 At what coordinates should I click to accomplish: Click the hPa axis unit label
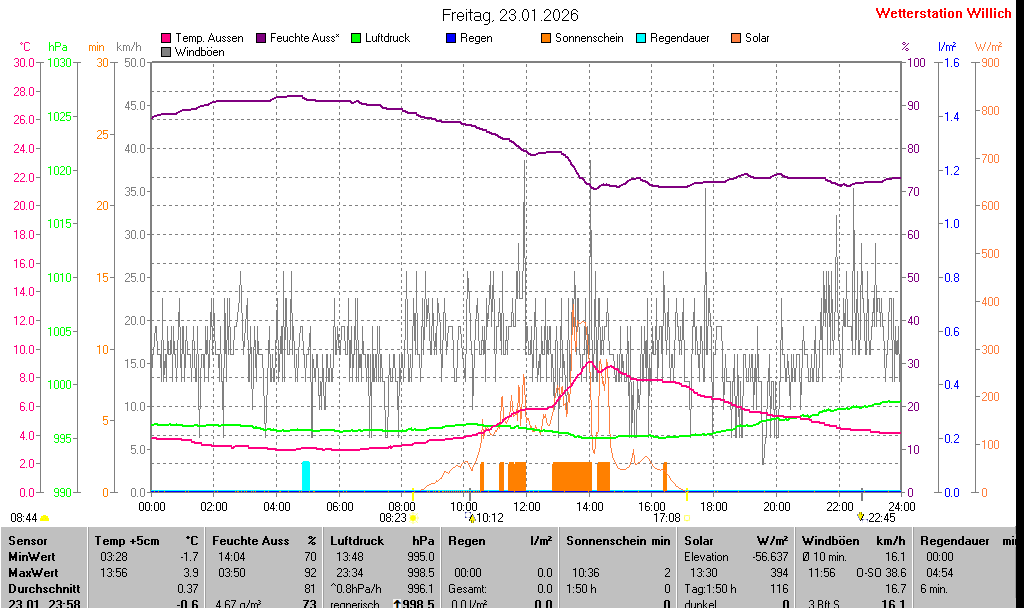(x=58, y=47)
